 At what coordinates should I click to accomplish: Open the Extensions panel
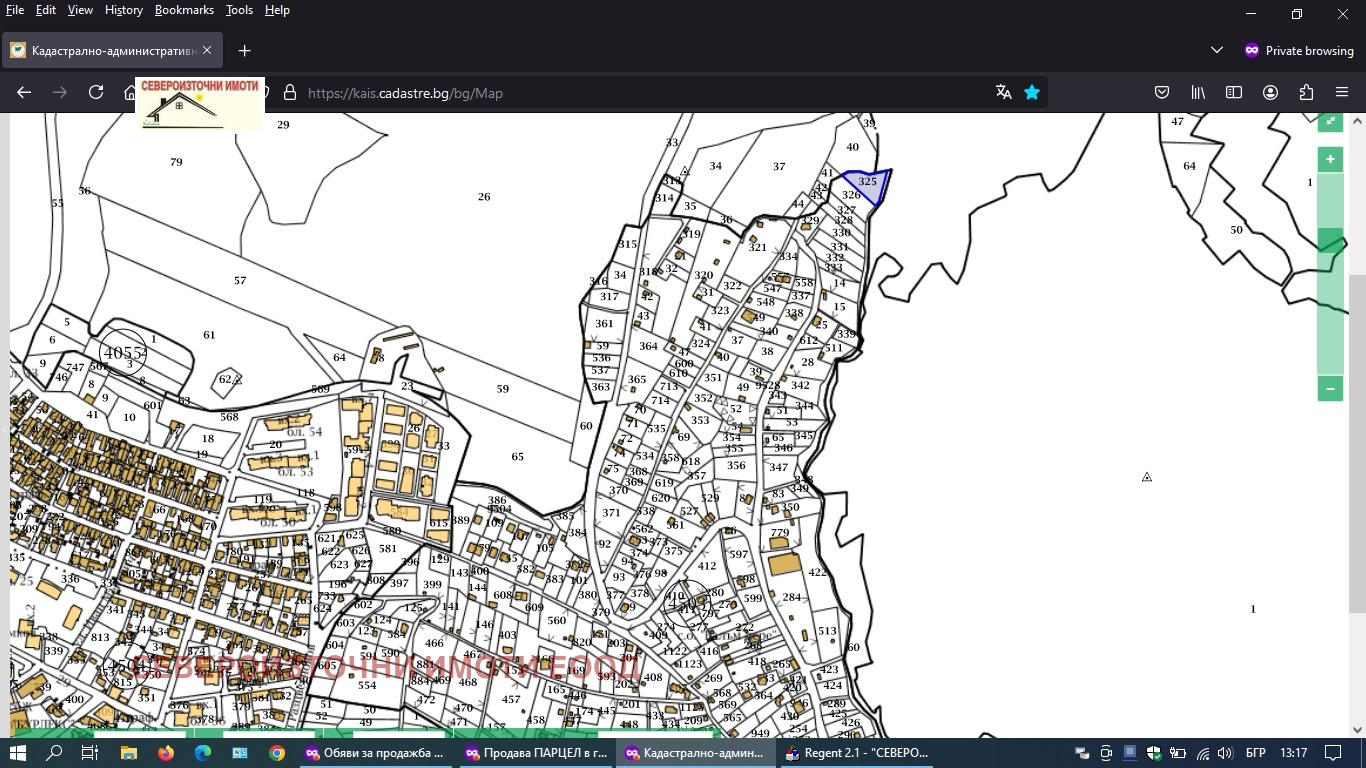coord(1306,92)
